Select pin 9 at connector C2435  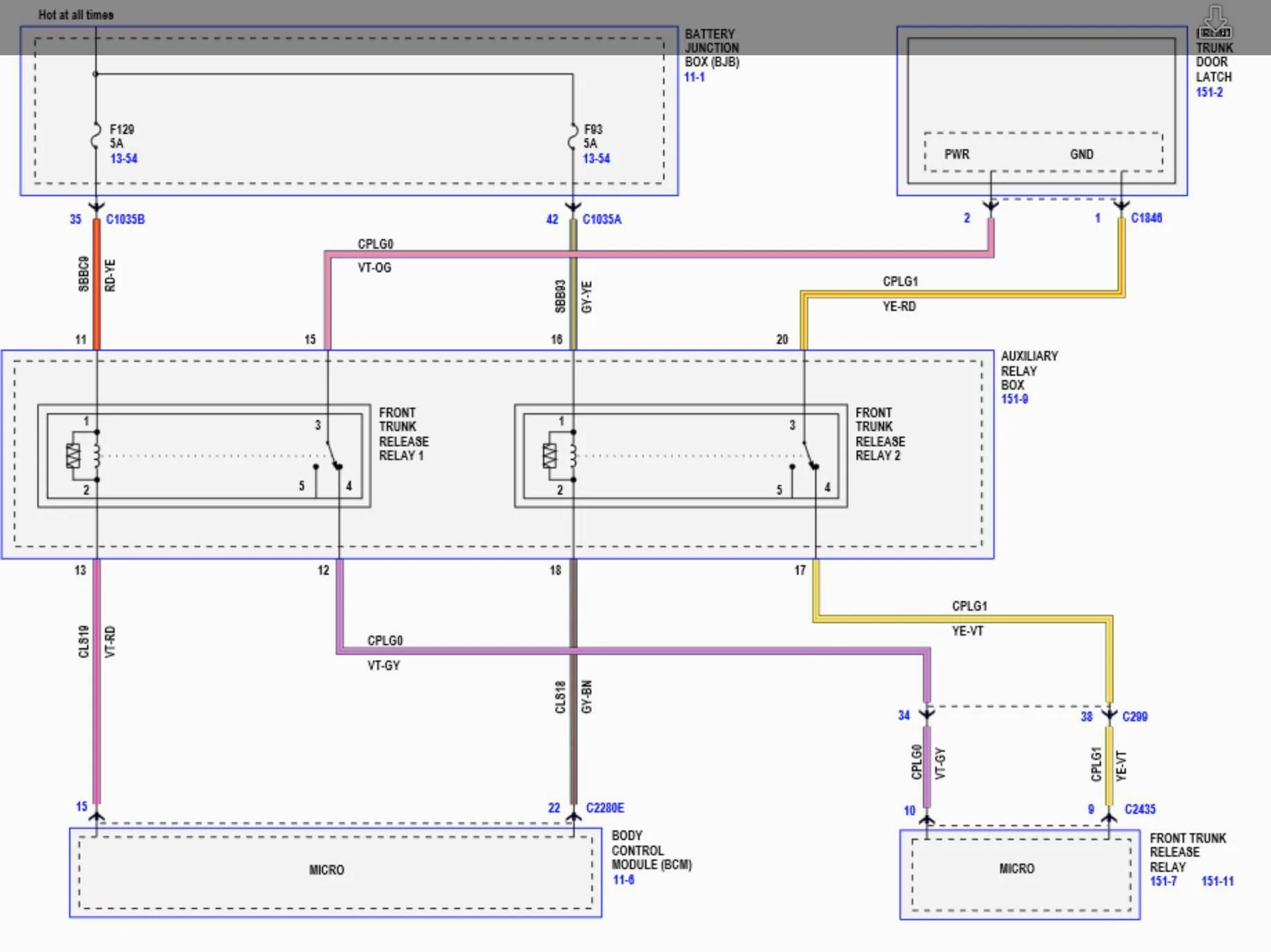click(x=1091, y=809)
